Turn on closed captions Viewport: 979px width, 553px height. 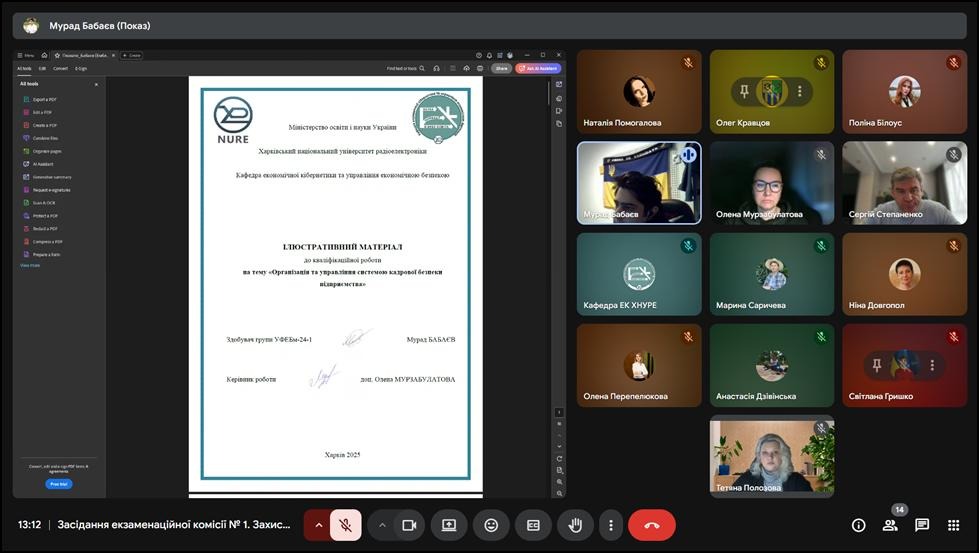(x=533, y=525)
